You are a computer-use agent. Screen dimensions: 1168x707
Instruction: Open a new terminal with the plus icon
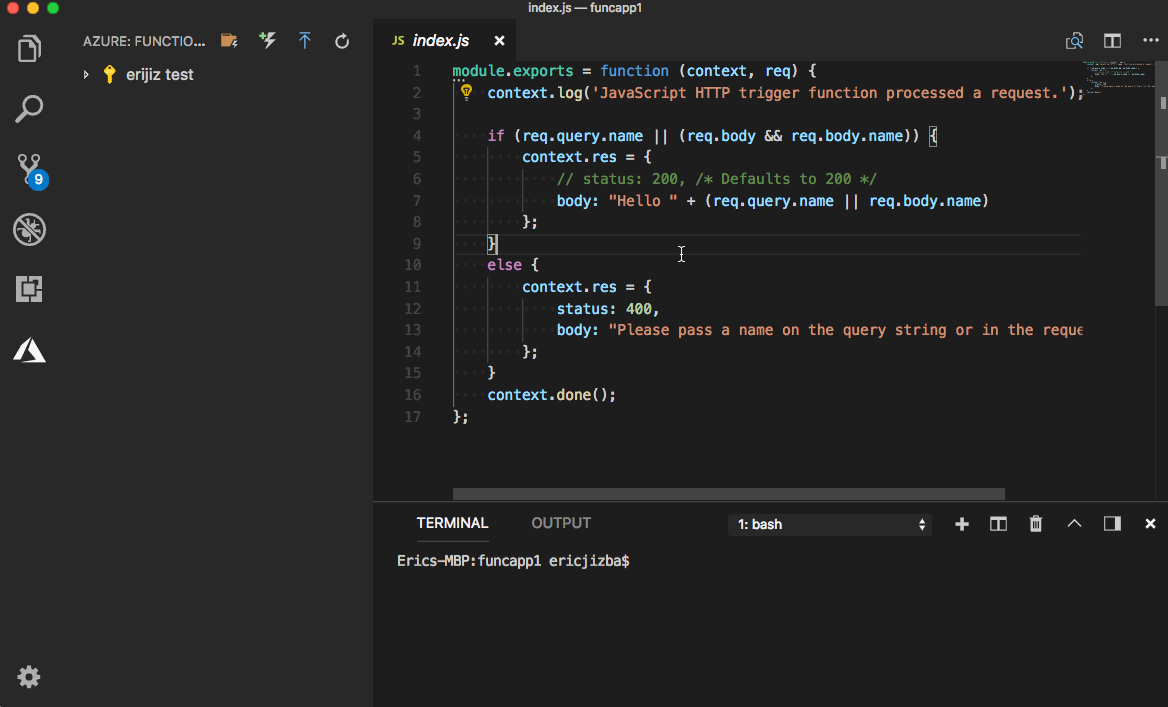tap(961, 523)
